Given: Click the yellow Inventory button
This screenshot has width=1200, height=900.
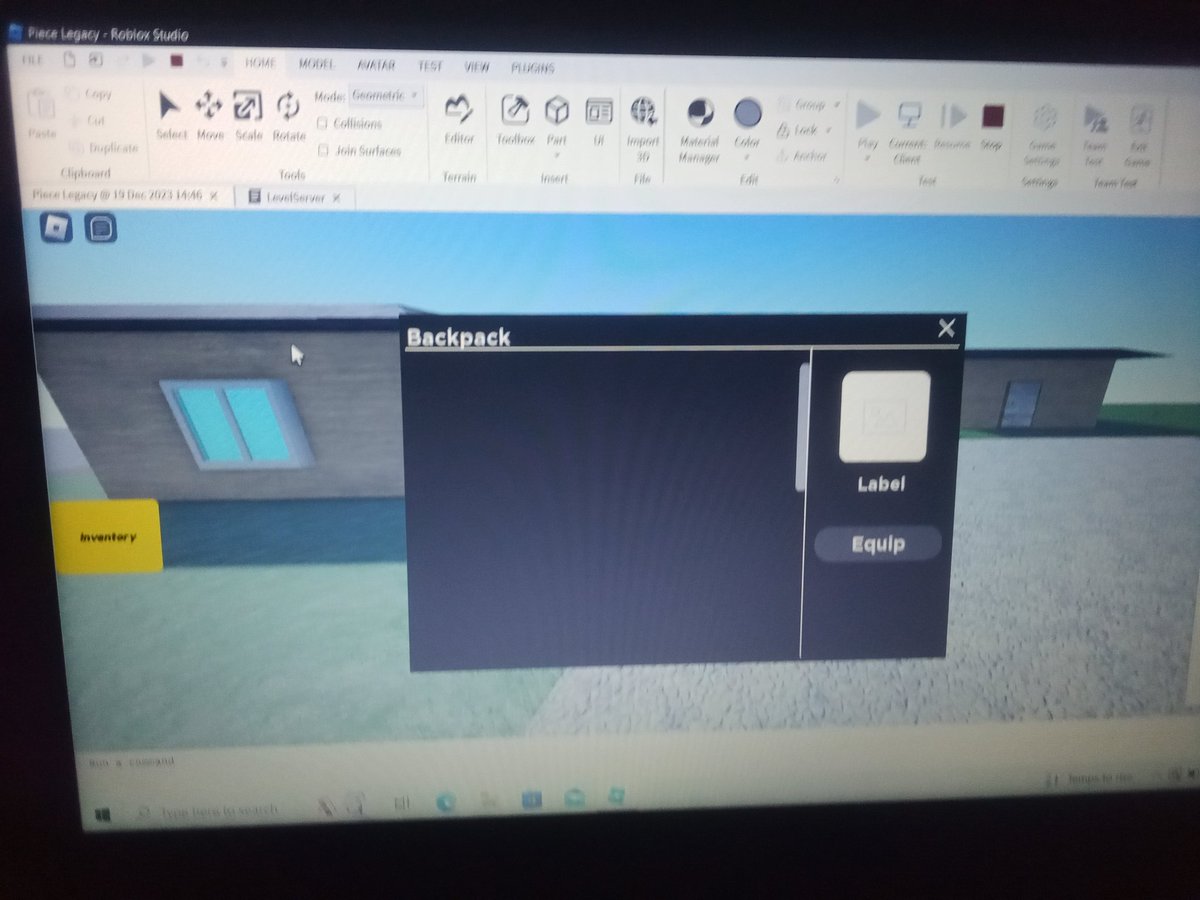Looking at the screenshot, I should click(x=107, y=536).
